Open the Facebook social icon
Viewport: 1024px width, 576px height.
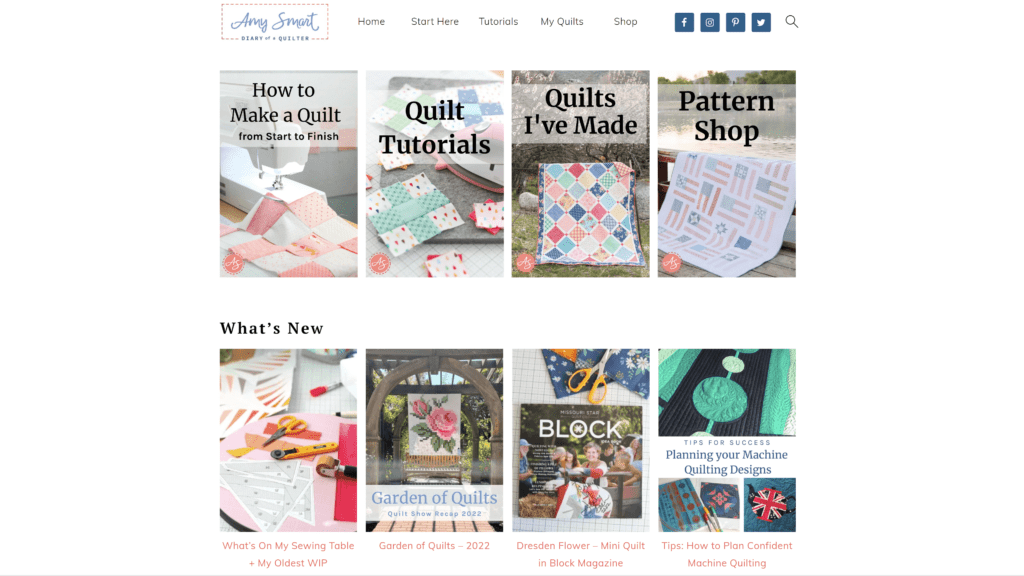684,22
